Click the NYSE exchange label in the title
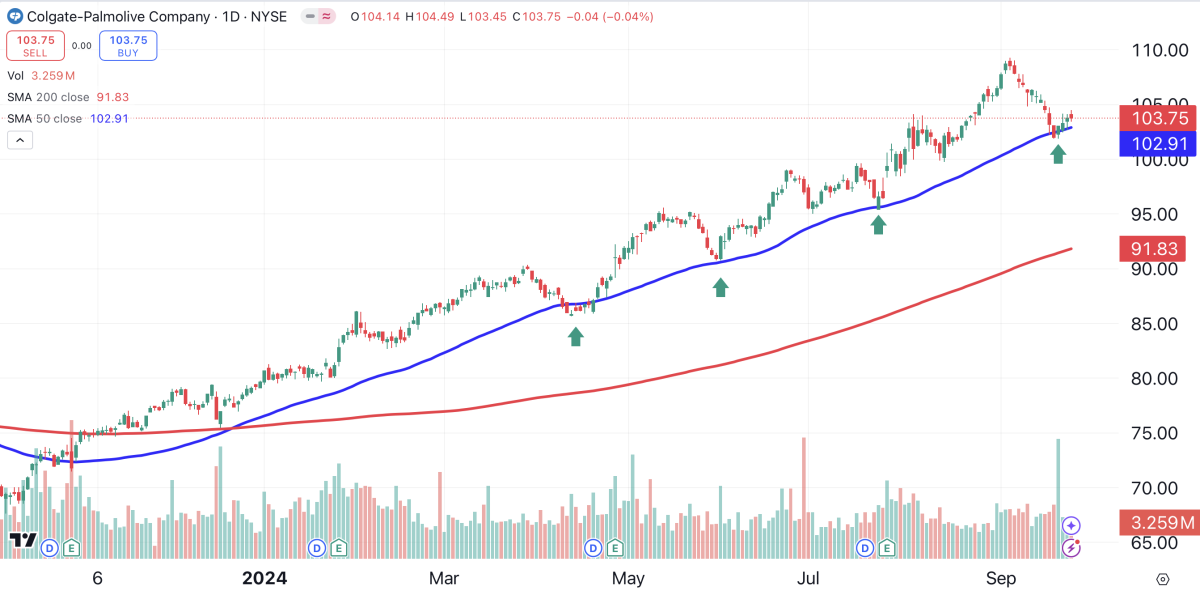This screenshot has height=595, width=1200. pyautogui.click(x=271, y=16)
